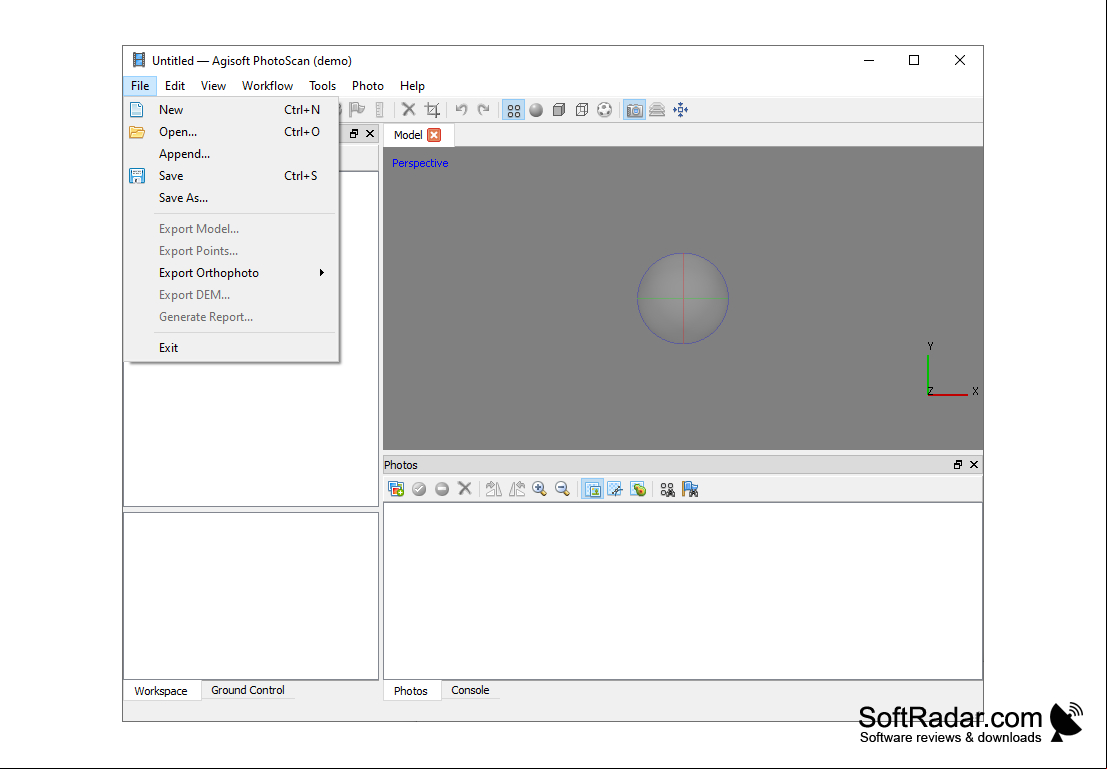Click zoom in magnifier in Photos pane
Image resolution: width=1107 pixels, height=769 pixels.
pyautogui.click(x=539, y=489)
